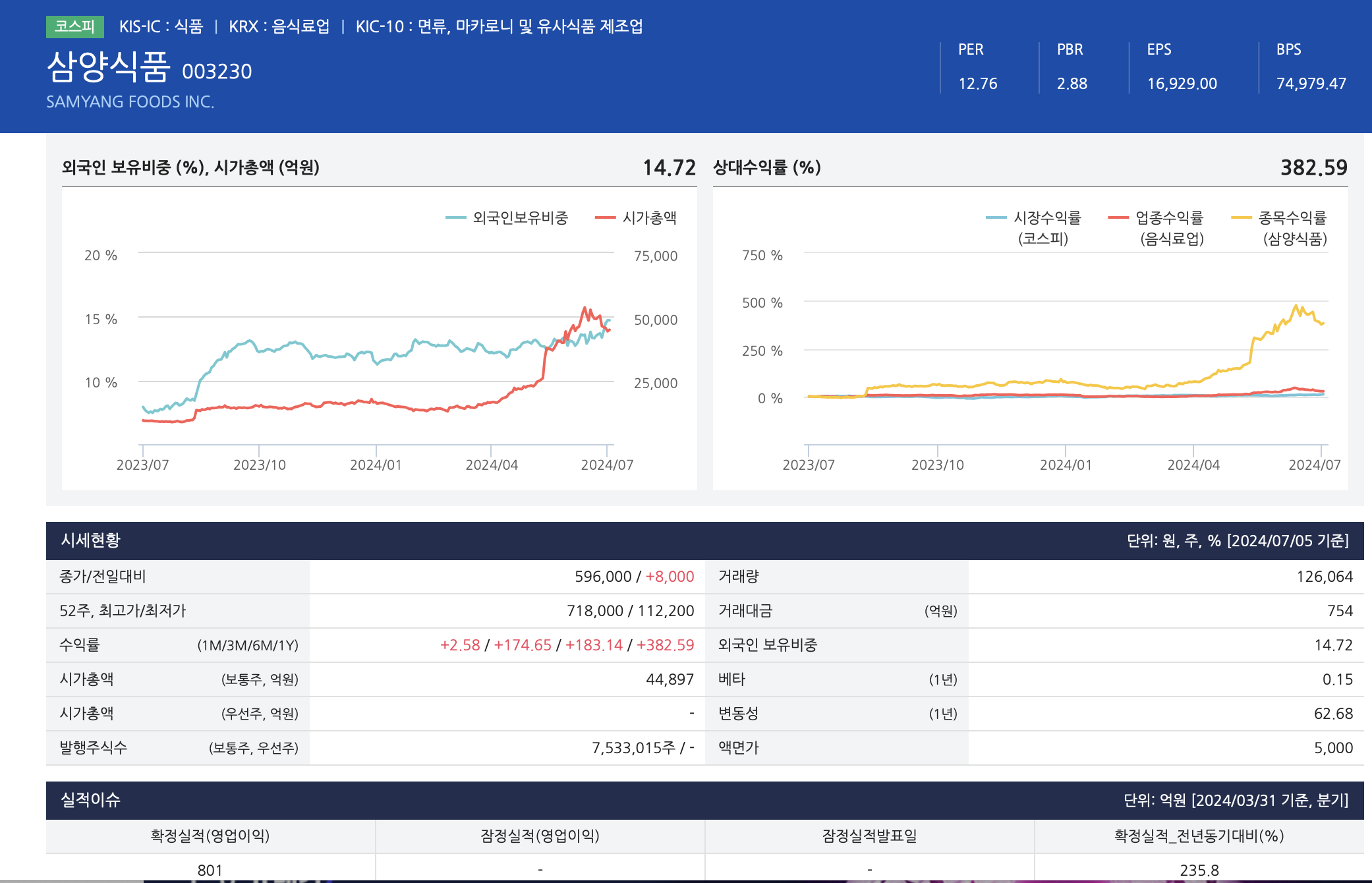Click the yellow 종목수익률 (삼양식품) legend marker

[1242, 218]
